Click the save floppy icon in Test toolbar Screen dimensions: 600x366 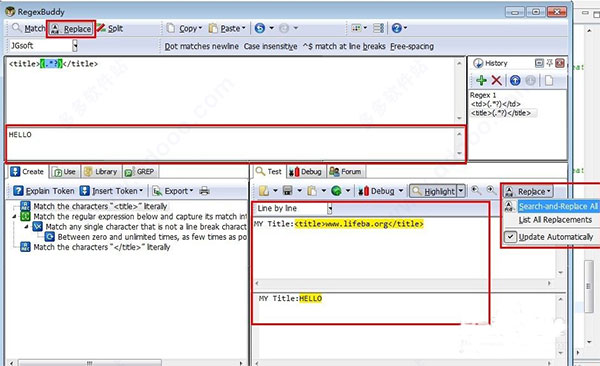287,191
